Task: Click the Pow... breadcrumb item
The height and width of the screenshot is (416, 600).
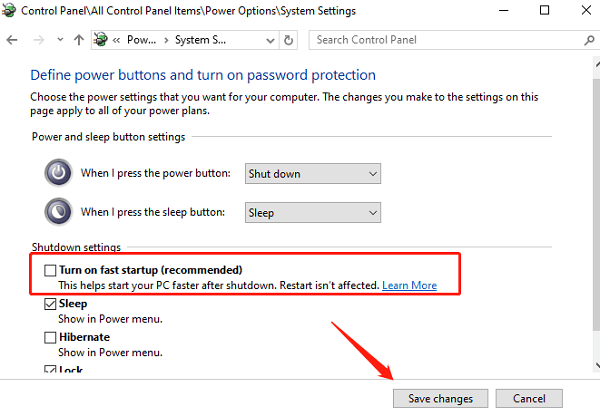Action: coord(141,40)
